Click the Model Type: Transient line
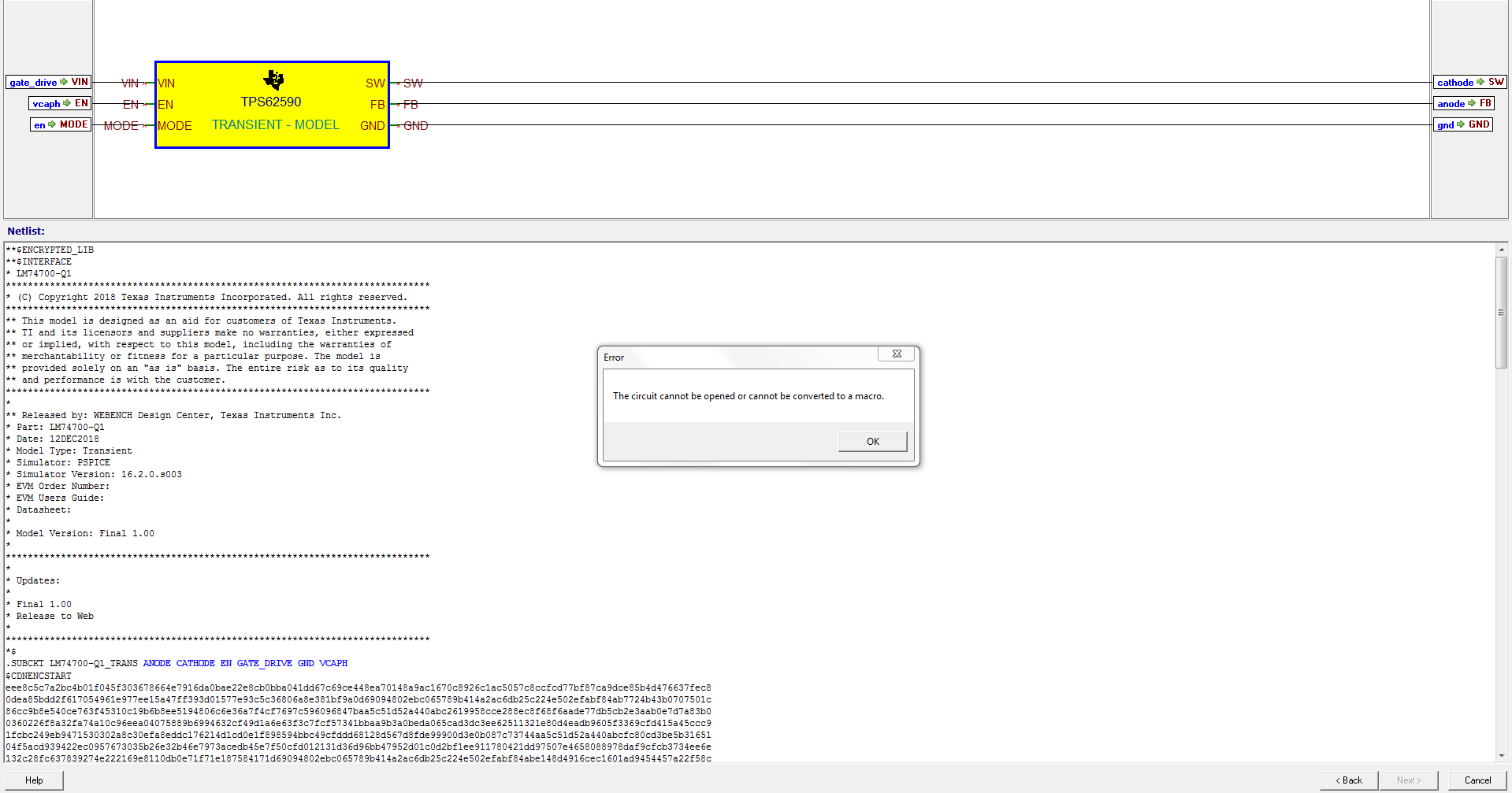Image resolution: width=1512 pixels, height=793 pixels. pyautogui.click(x=69, y=450)
